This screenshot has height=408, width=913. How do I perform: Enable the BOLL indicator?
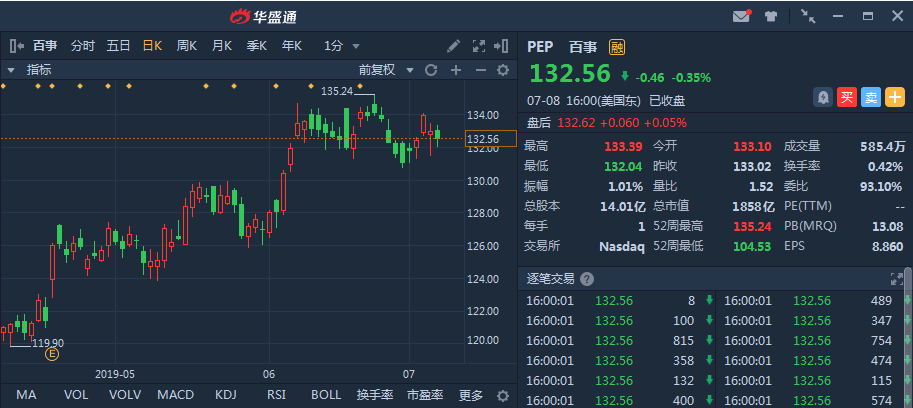click(x=326, y=395)
